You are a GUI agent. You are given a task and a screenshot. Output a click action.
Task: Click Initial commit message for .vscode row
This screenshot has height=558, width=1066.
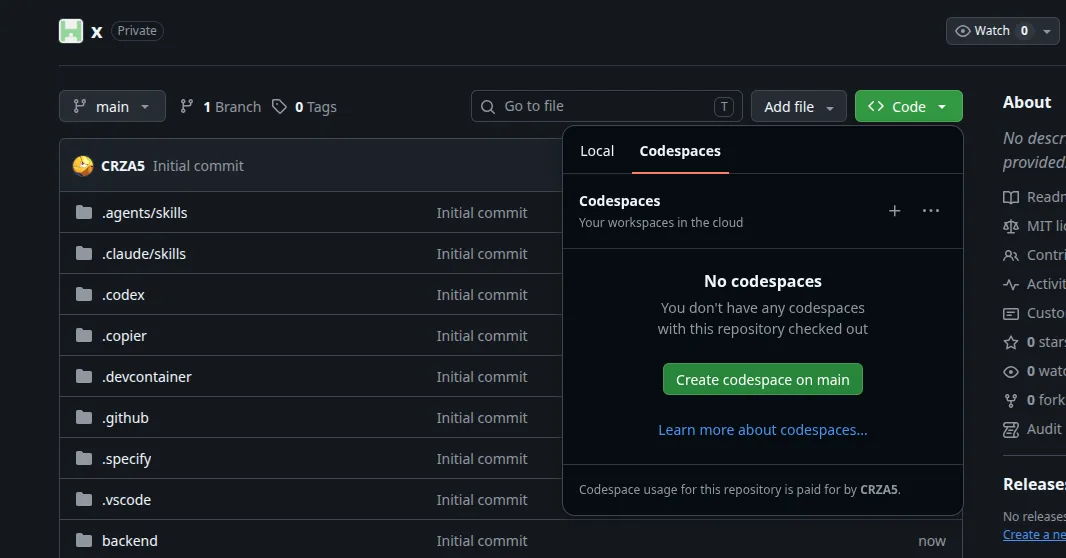click(482, 500)
